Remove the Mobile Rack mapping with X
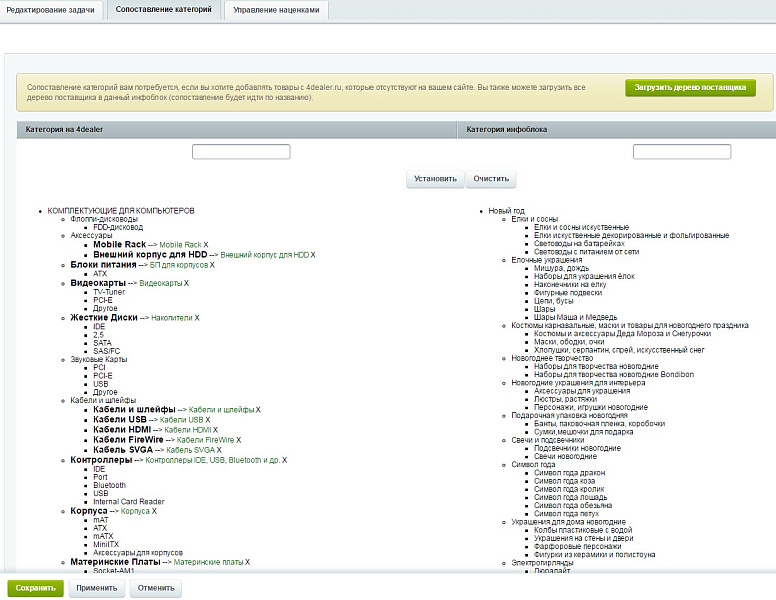This screenshot has height=600, width=776. (x=206, y=245)
